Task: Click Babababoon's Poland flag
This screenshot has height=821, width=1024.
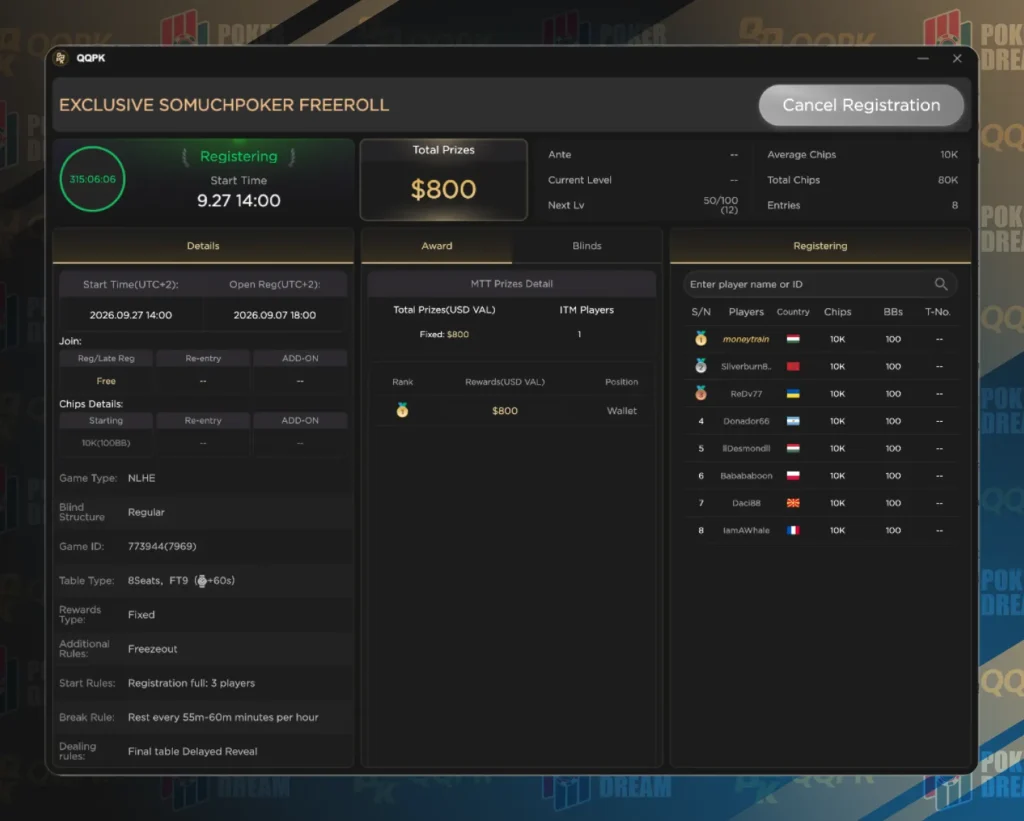Action: pyautogui.click(x=793, y=475)
